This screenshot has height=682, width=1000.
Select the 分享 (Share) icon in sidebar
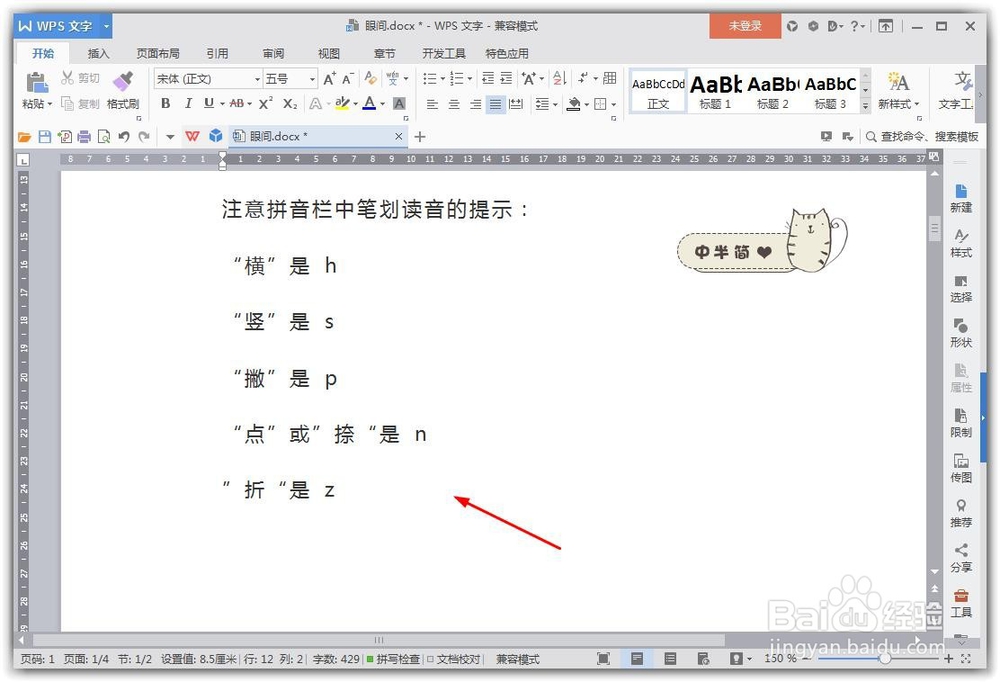[x=961, y=557]
